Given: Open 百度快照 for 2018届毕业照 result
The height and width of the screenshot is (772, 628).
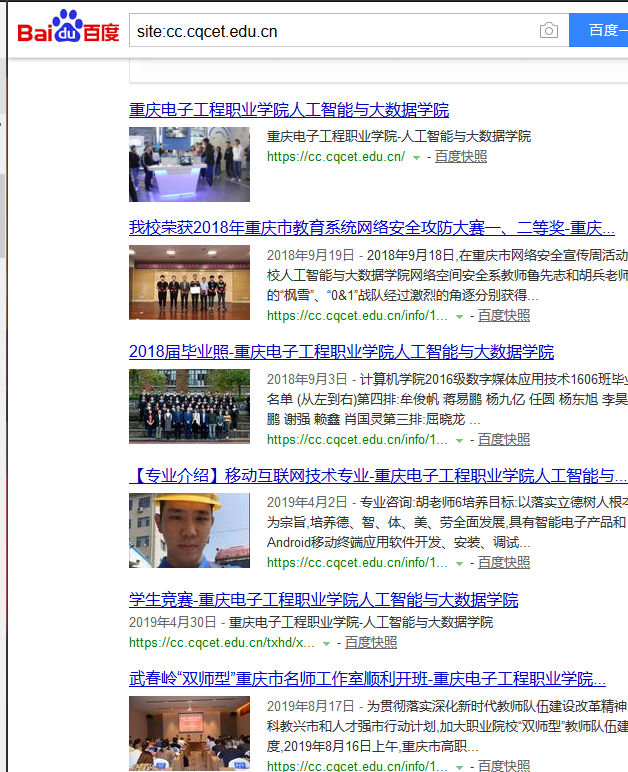Looking at the screenshot, I should [x=503, y=440].
